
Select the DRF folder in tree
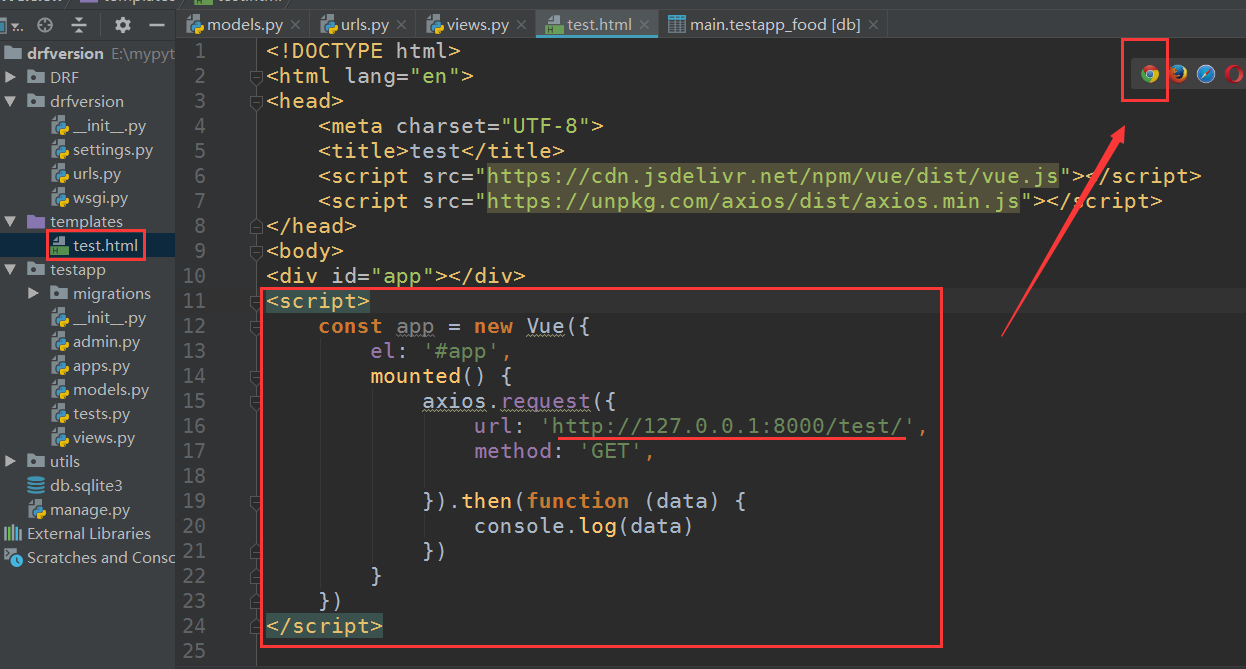[64, 77]
